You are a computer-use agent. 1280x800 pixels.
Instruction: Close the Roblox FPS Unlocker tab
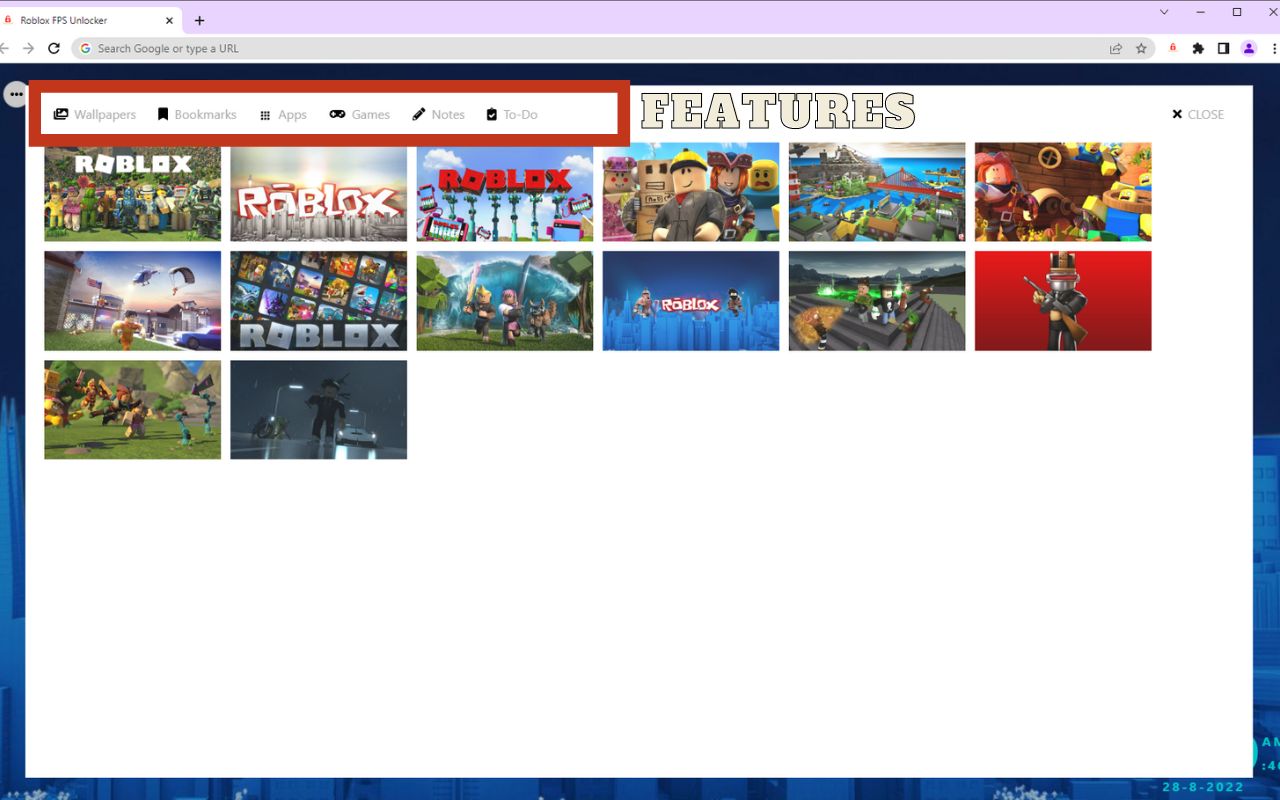tap(169, 20)
